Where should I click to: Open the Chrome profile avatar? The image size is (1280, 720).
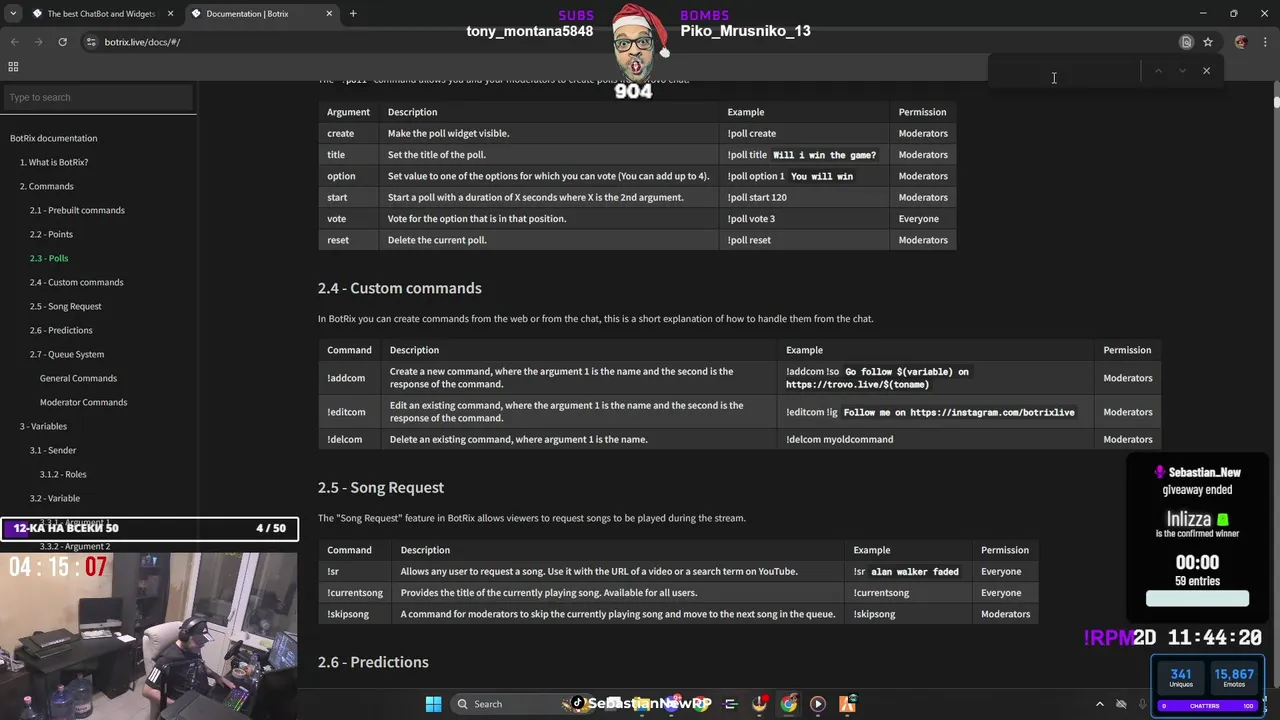1241,42
